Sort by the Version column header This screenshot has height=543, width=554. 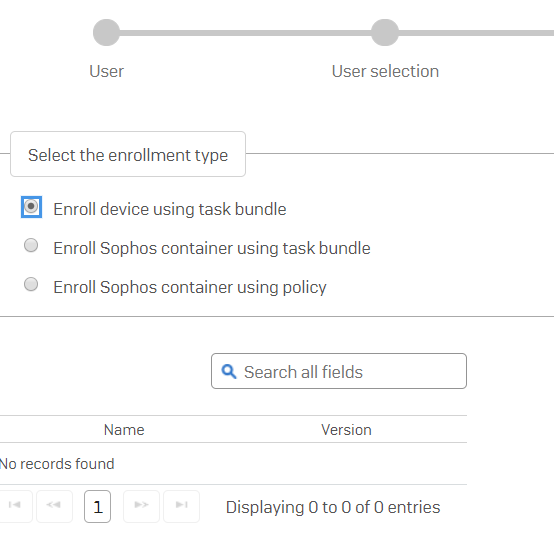point(346,430)
